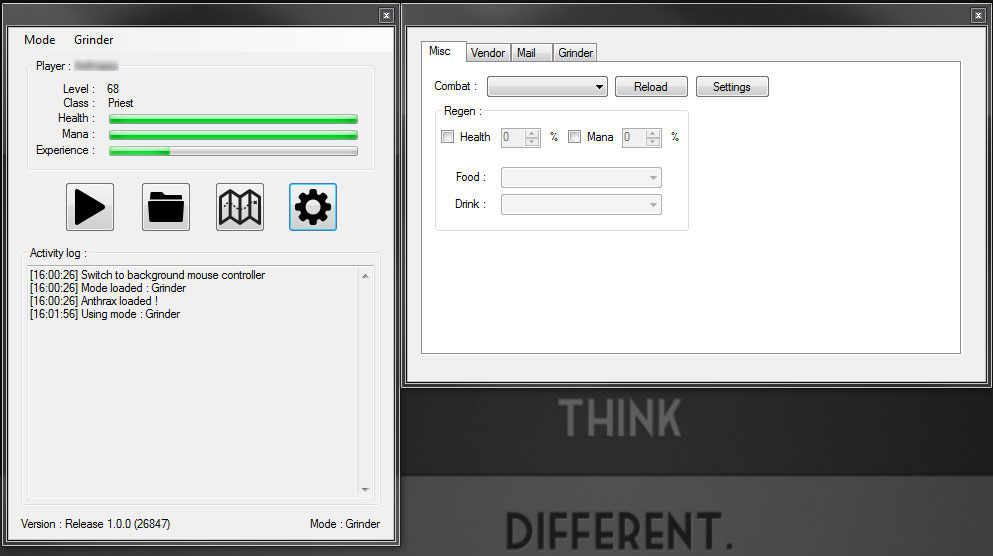Open the Mode menu
The width and height of the screenshot is (993, 556).
[x=40, y=40]
